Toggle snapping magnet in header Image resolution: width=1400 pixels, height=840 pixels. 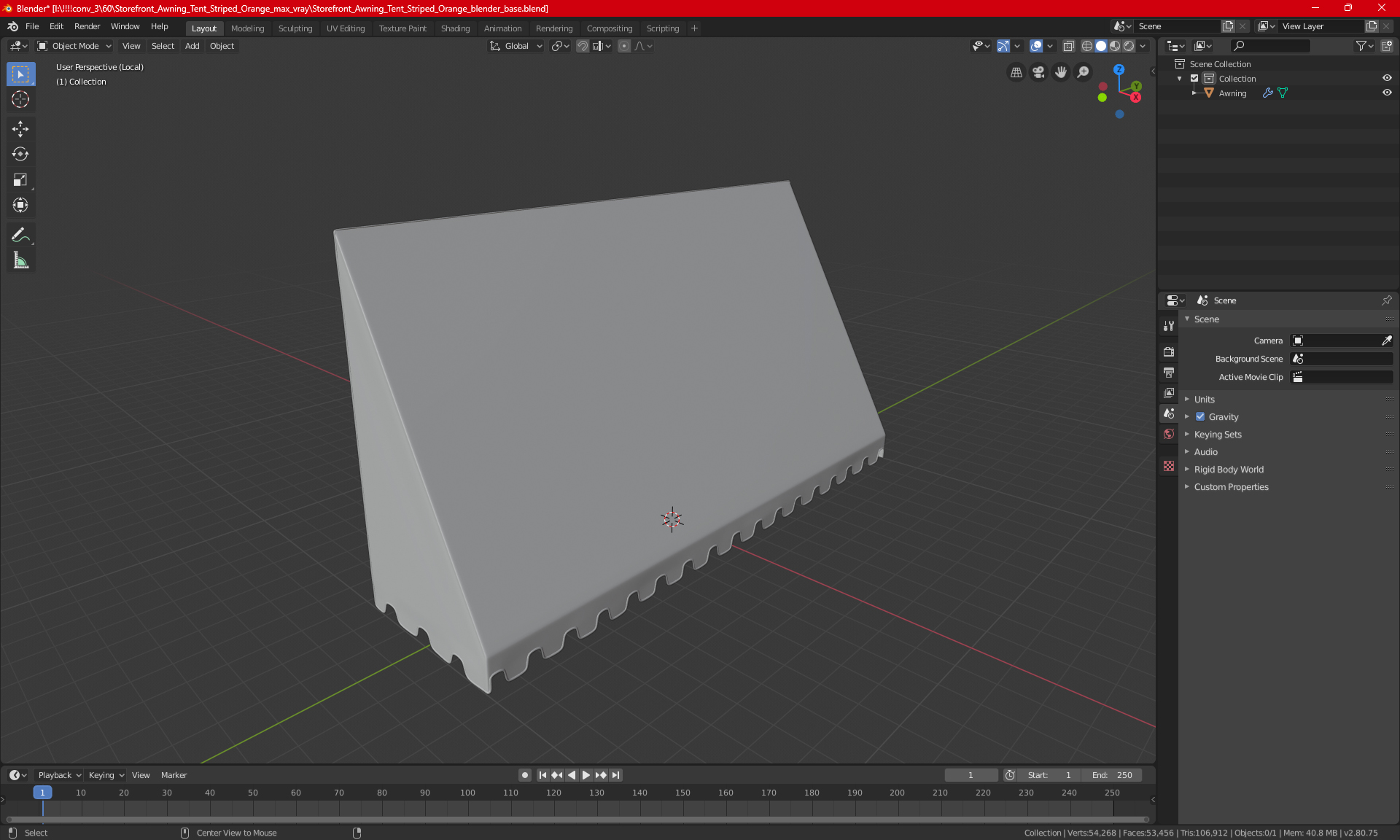tap(583, 46)
